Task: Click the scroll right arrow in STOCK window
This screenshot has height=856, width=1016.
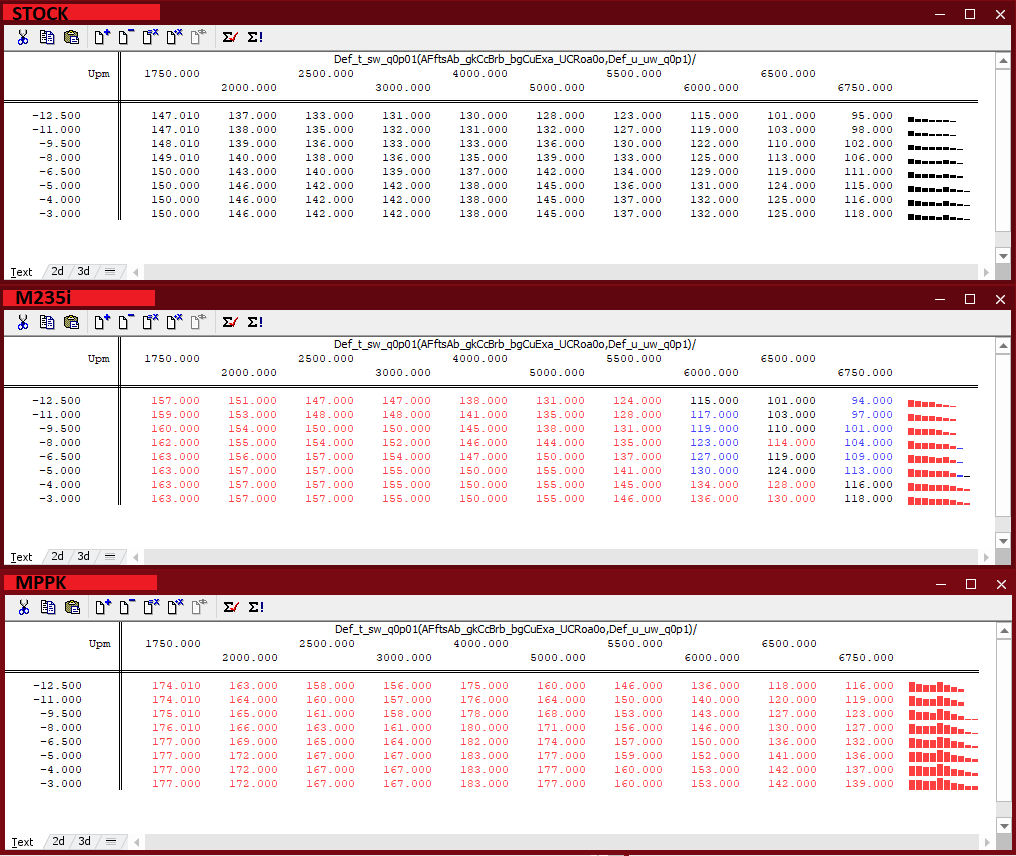Action: [x=986, y=272]
